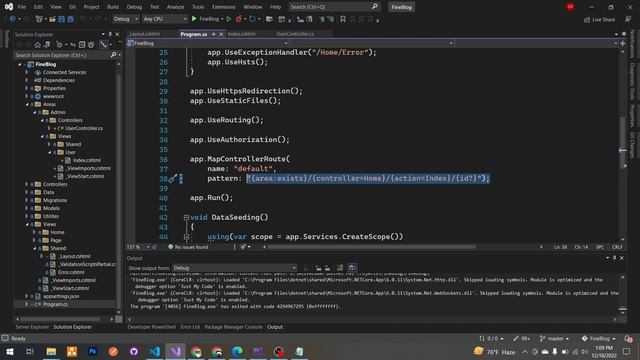Viewport: 640px width, 360px height.
Task: Collapse the using block outline on line 44
Action: point(186,237)
